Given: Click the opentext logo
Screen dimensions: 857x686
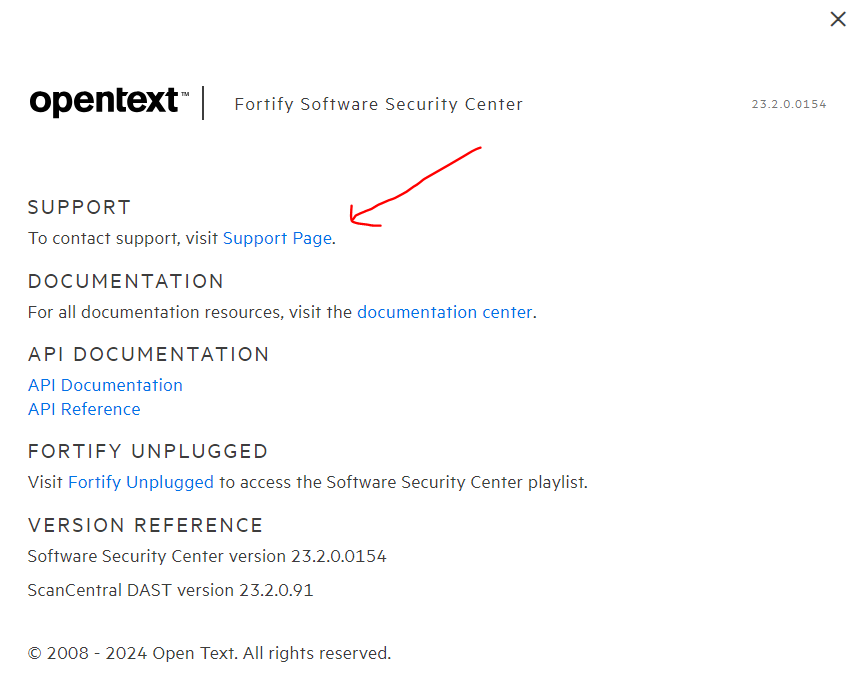Looking at the screenshot, I should point(104,102).
